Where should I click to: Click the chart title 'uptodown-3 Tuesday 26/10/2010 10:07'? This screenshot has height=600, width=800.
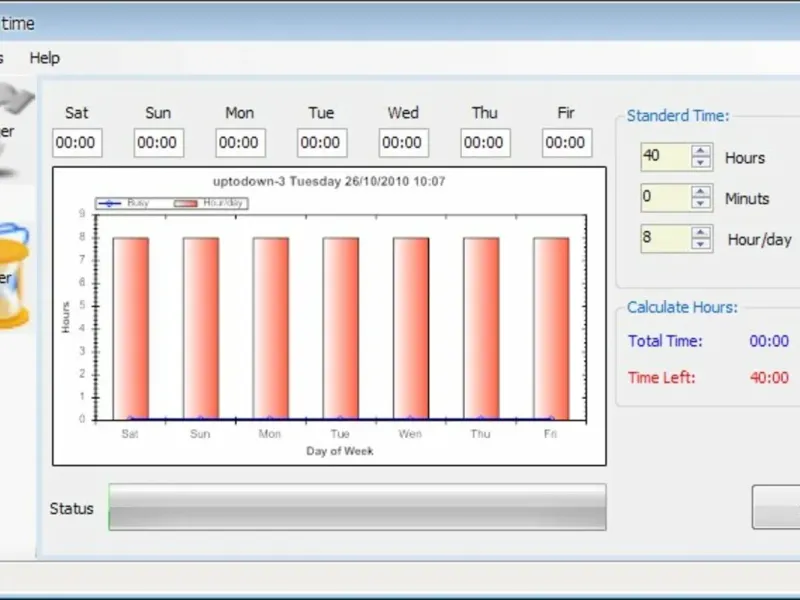329,181
